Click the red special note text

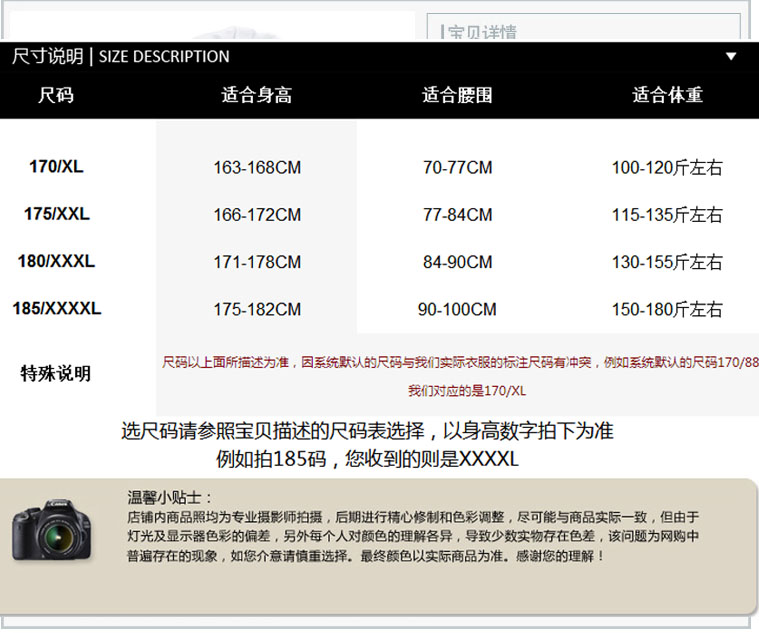(x=460, y=362)
